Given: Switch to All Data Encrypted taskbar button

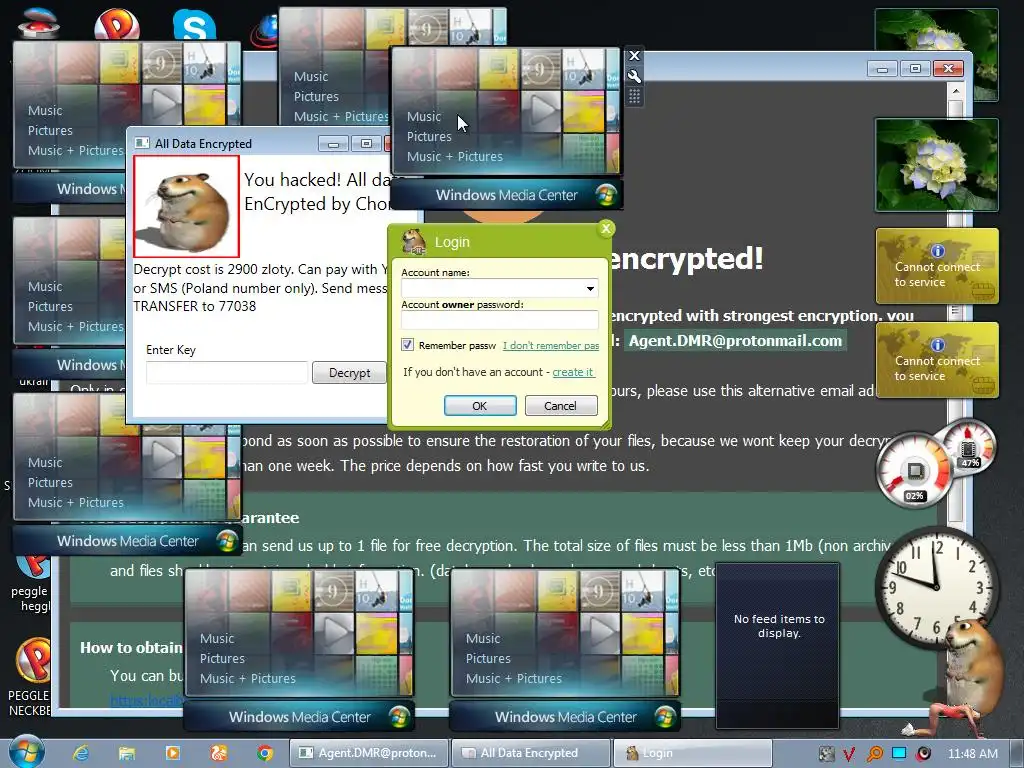Looking at the screenshot, I should pos(531,753).
